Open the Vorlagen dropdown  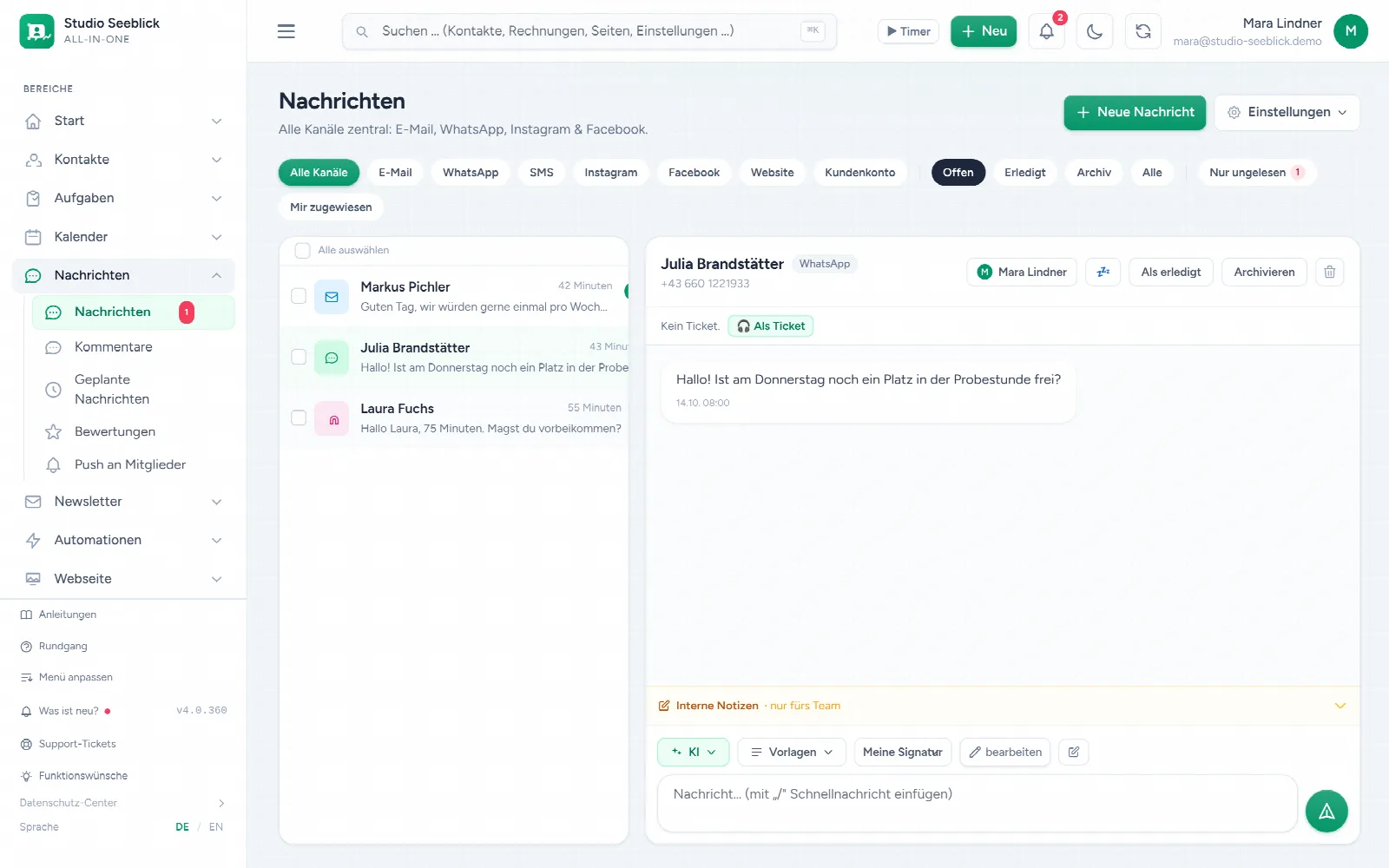tap(792, 752)
